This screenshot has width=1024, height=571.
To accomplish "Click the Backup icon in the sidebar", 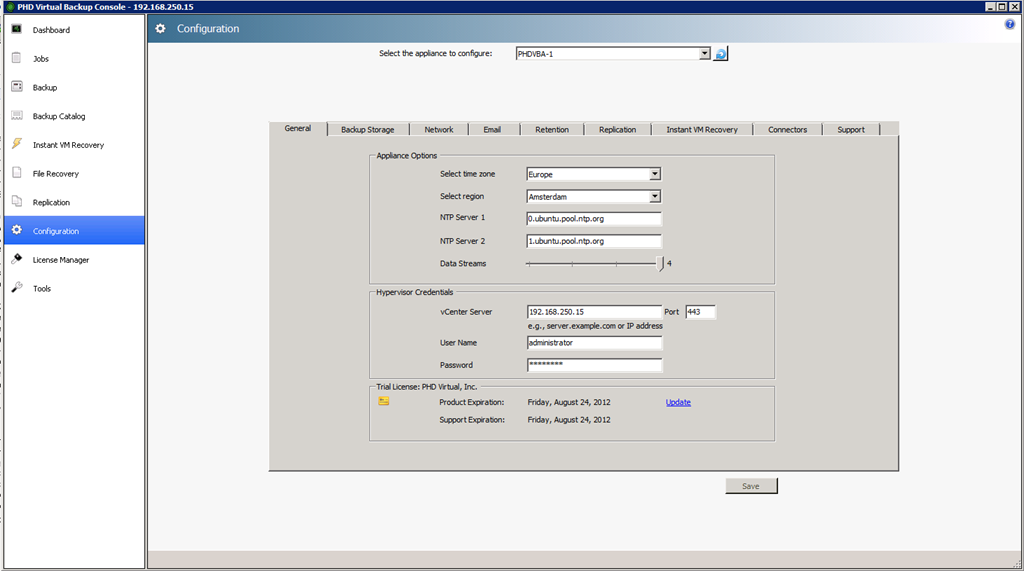I will [x=17, y=87].
